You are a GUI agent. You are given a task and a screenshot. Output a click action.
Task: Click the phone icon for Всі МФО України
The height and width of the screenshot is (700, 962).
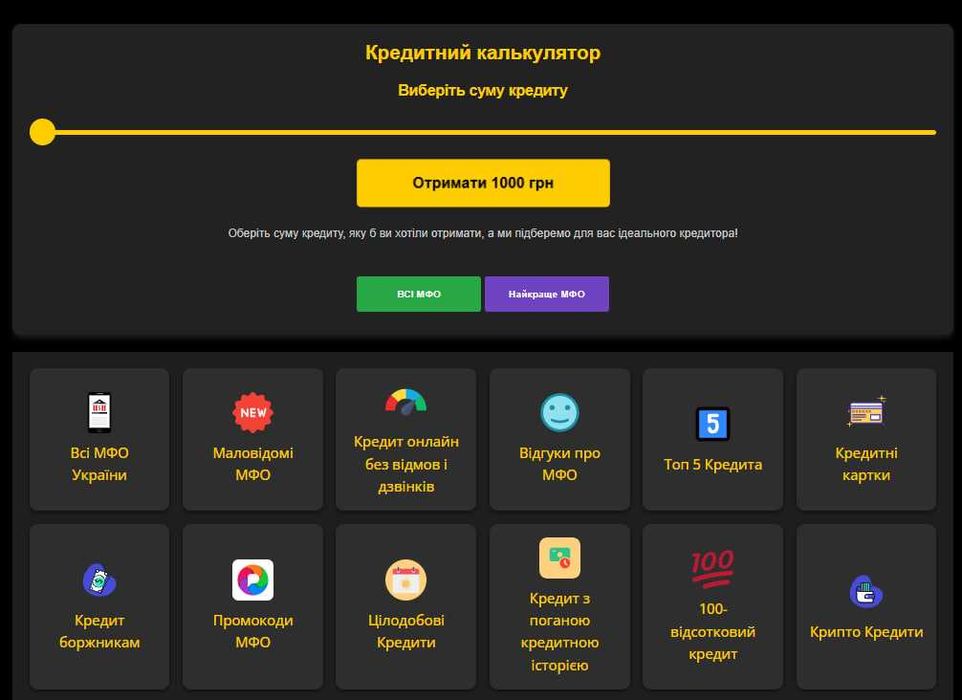[99, 412]
